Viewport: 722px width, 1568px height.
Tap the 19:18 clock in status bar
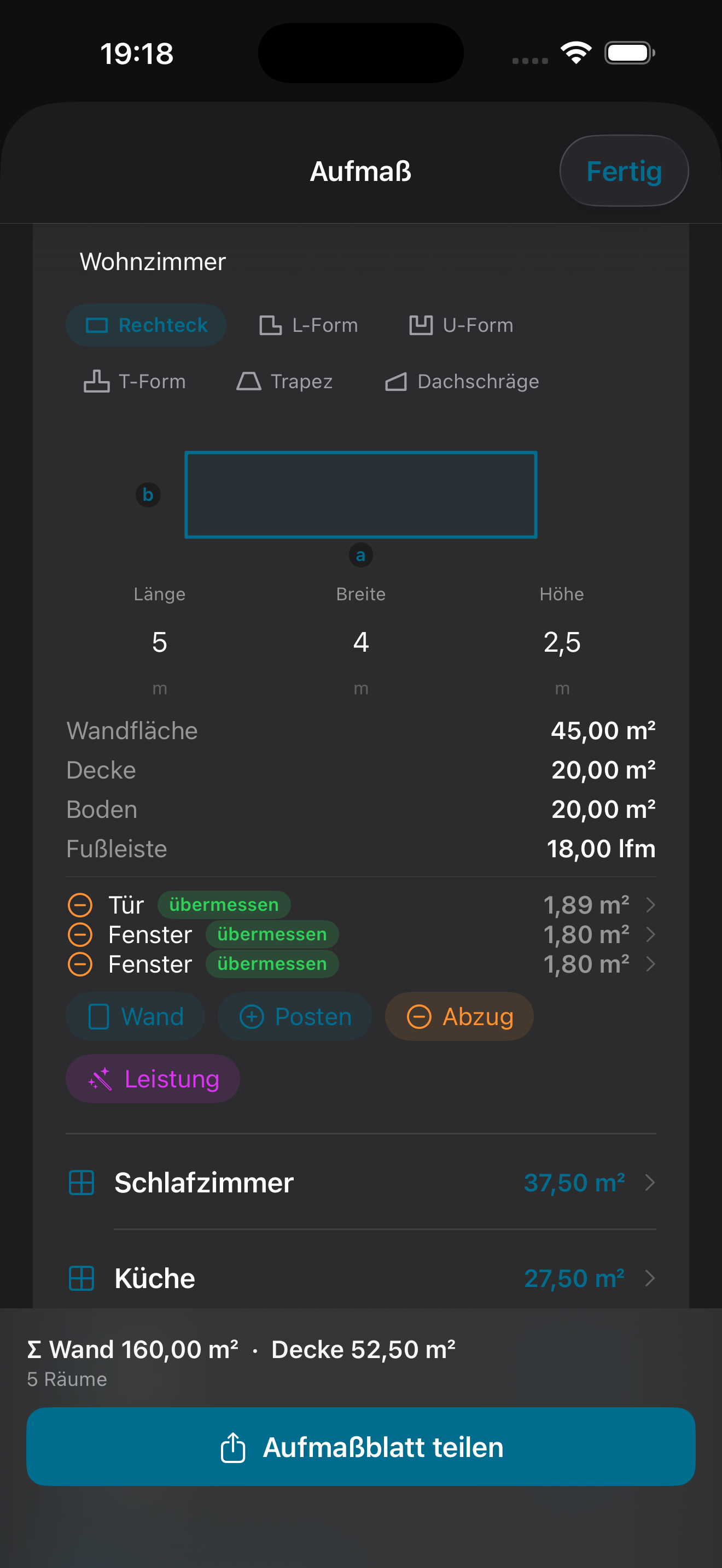click(x=137, y=54)
